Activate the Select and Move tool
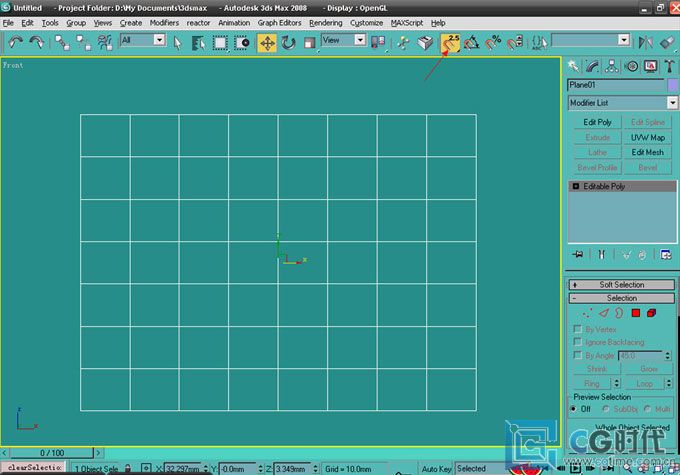 [x=267, y=42]
